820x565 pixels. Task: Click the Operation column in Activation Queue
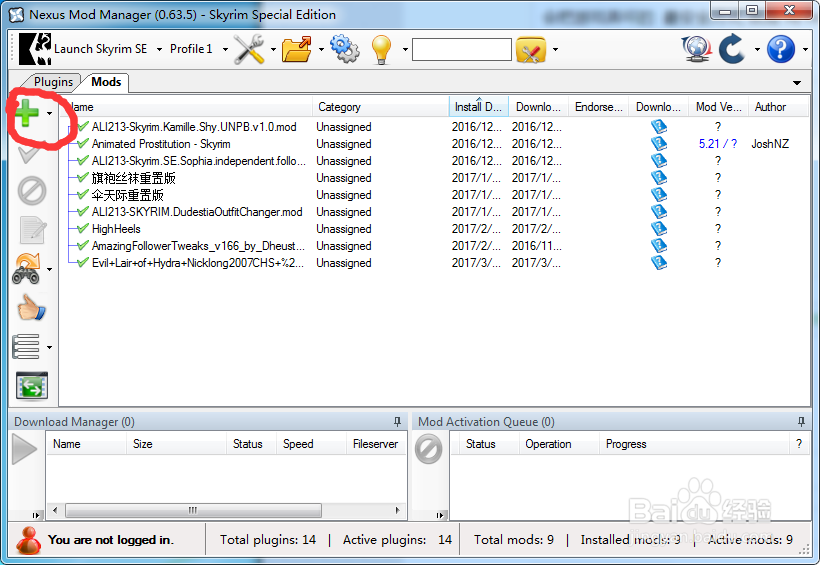[559, 444]
